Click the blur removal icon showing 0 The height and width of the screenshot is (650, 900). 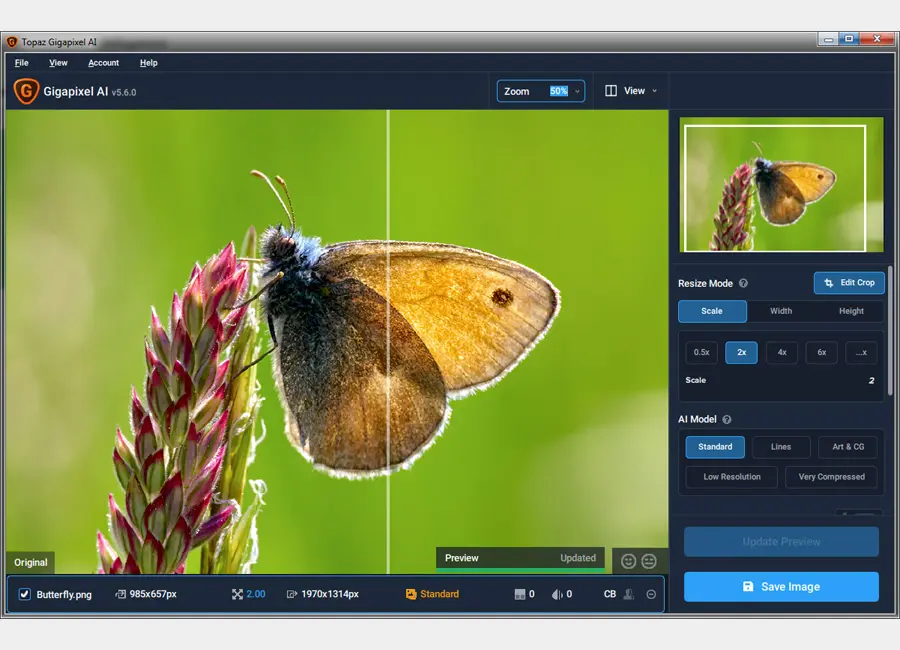pyautogui.click(x=558, y=593)
